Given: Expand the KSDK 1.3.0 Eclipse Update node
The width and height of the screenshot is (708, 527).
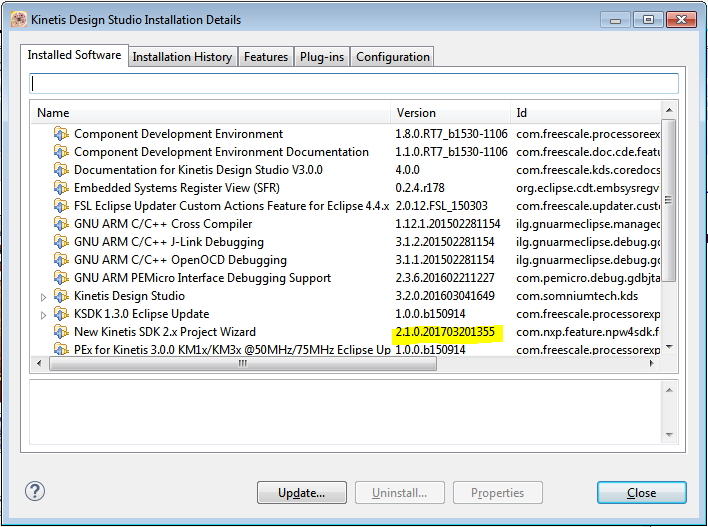Looking at the screenshot, I should click(x=43, y=315).
